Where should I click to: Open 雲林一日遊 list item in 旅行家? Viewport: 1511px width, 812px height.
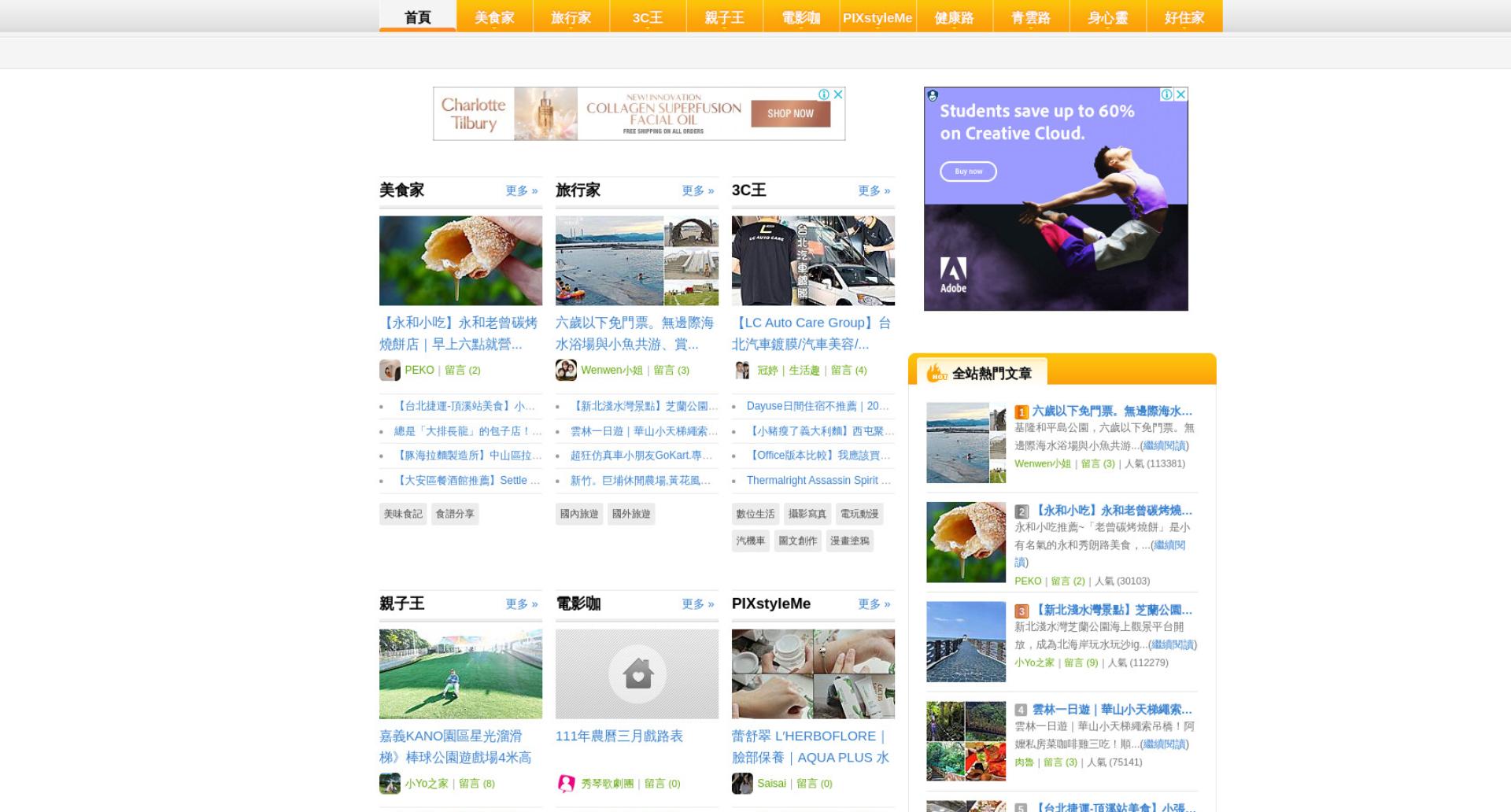pos(644,431)
